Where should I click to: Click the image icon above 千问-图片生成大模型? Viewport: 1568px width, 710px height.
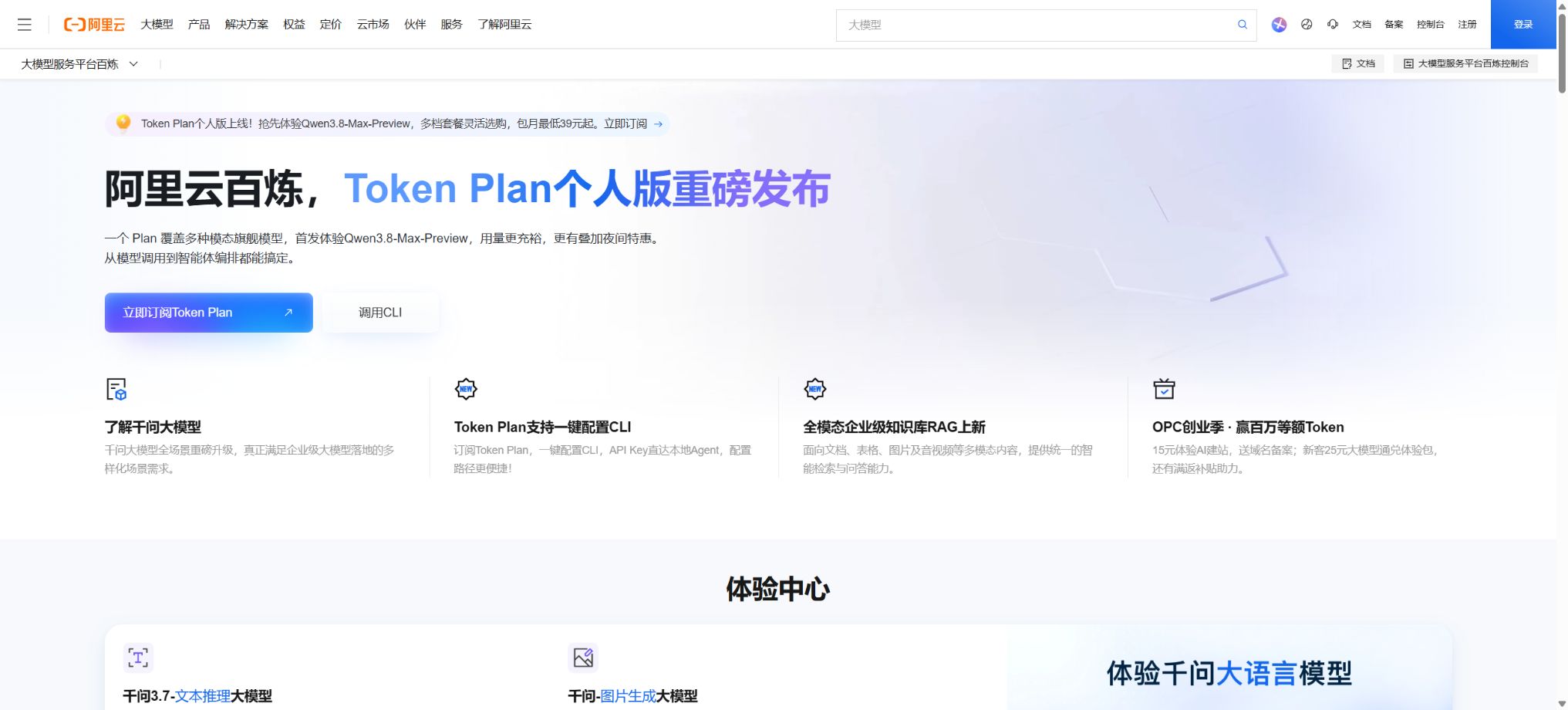tap(583, 658)
